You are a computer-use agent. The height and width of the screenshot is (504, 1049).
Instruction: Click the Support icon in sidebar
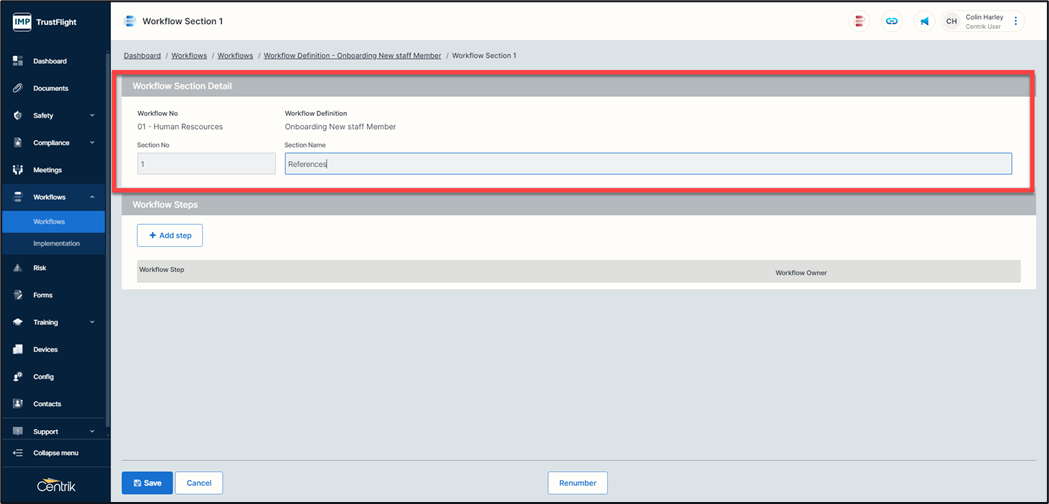[x=18, y=432]
